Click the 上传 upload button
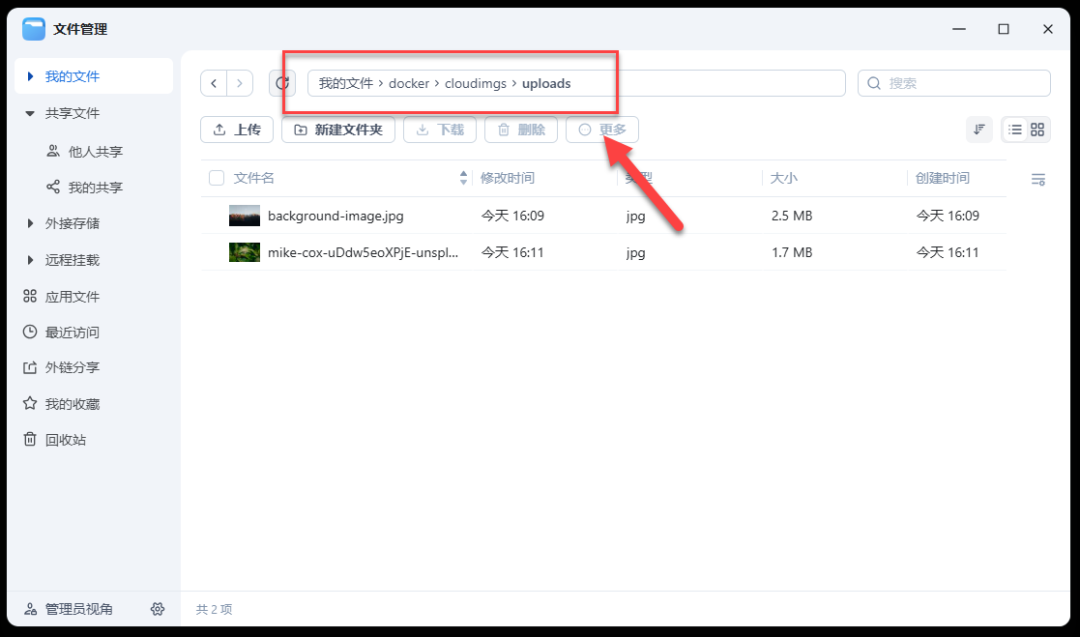The width and height of the screenshot is (1080, 637). pyautogui.click(x=236, y=129)
